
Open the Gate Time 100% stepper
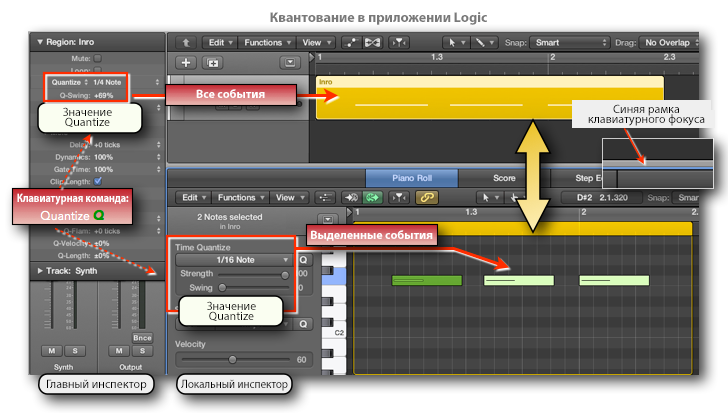click(x=158, y=169)
